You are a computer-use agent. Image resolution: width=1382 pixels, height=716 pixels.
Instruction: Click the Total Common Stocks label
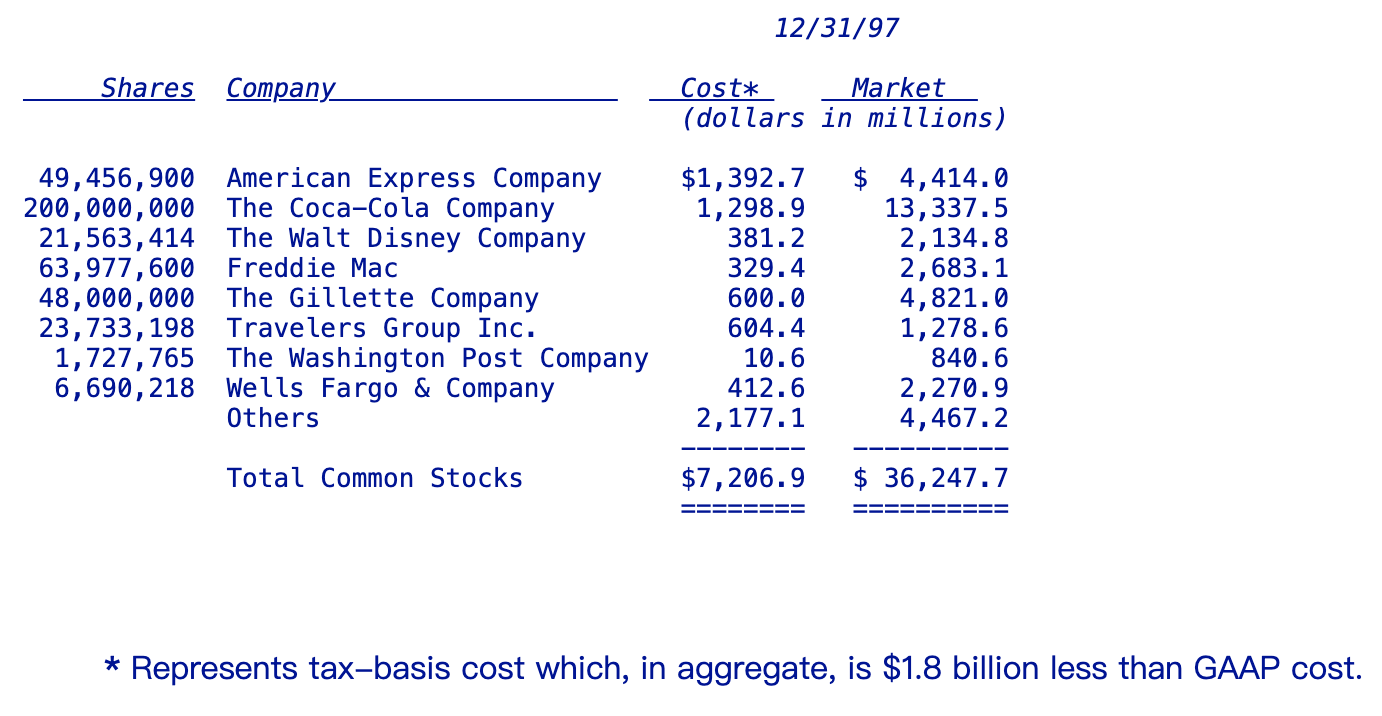coord(374,479)
